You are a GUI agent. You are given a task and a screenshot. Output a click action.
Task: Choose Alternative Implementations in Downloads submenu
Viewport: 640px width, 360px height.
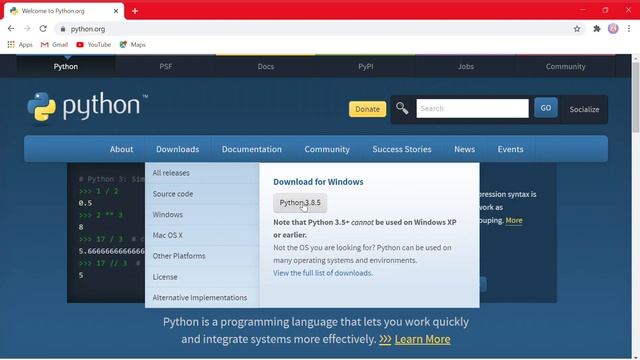(x=202, y=298)
